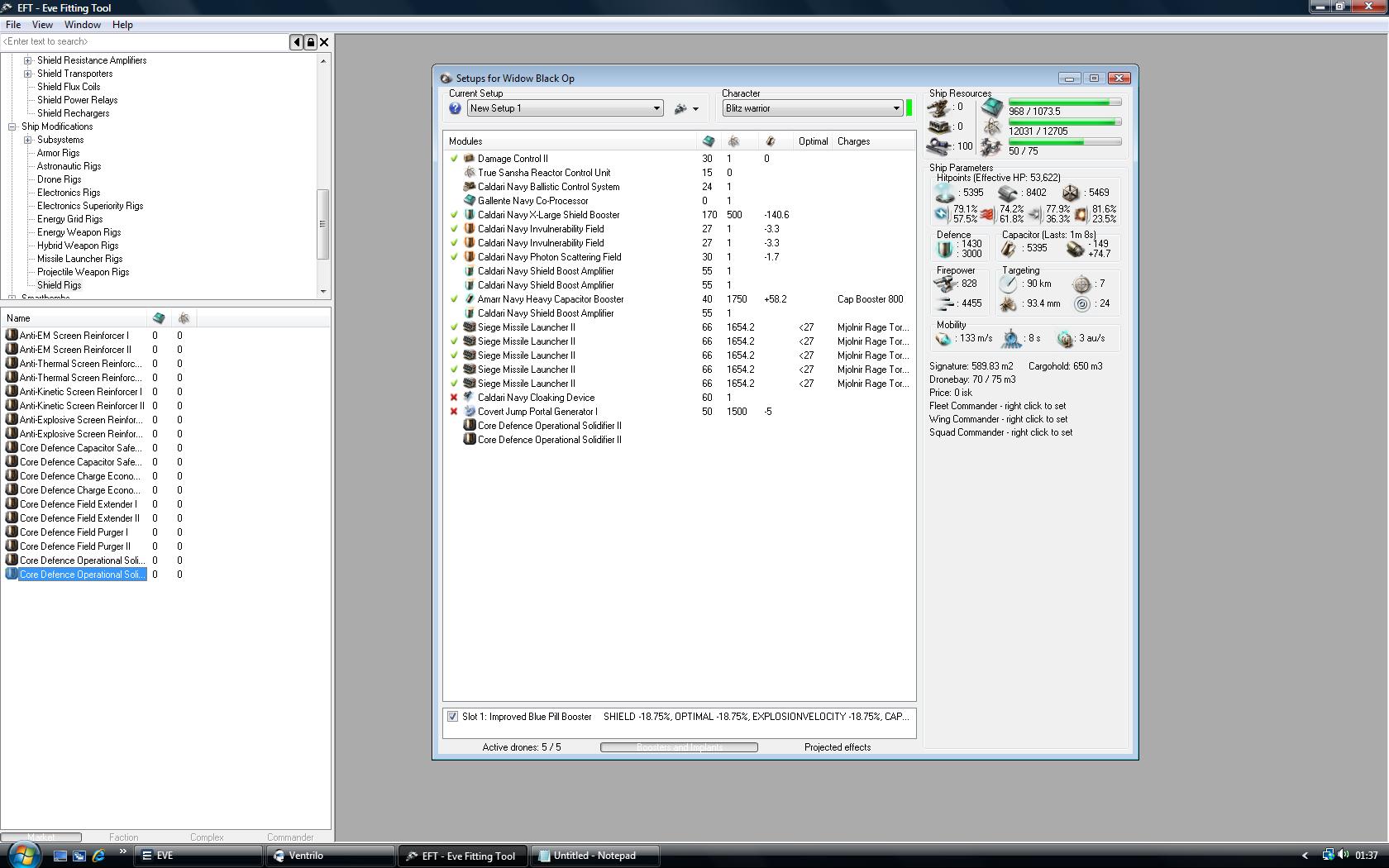The height and width of the screenshot is (868, 1389).
Task: Expand the Shield Transporters tree node
Action: click(x=27, y=74)
